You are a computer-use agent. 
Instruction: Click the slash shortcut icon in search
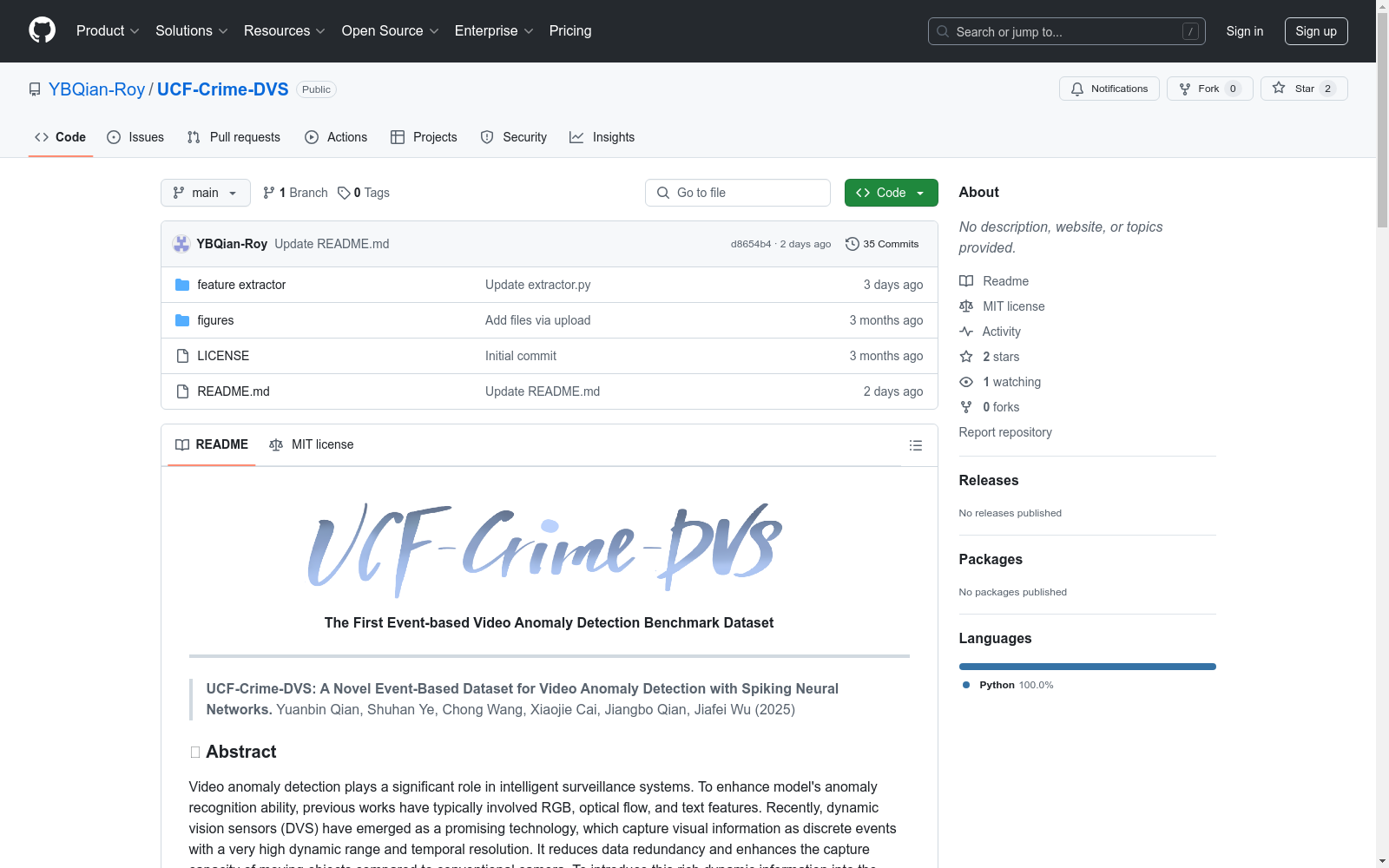(x=1190, y=31)
